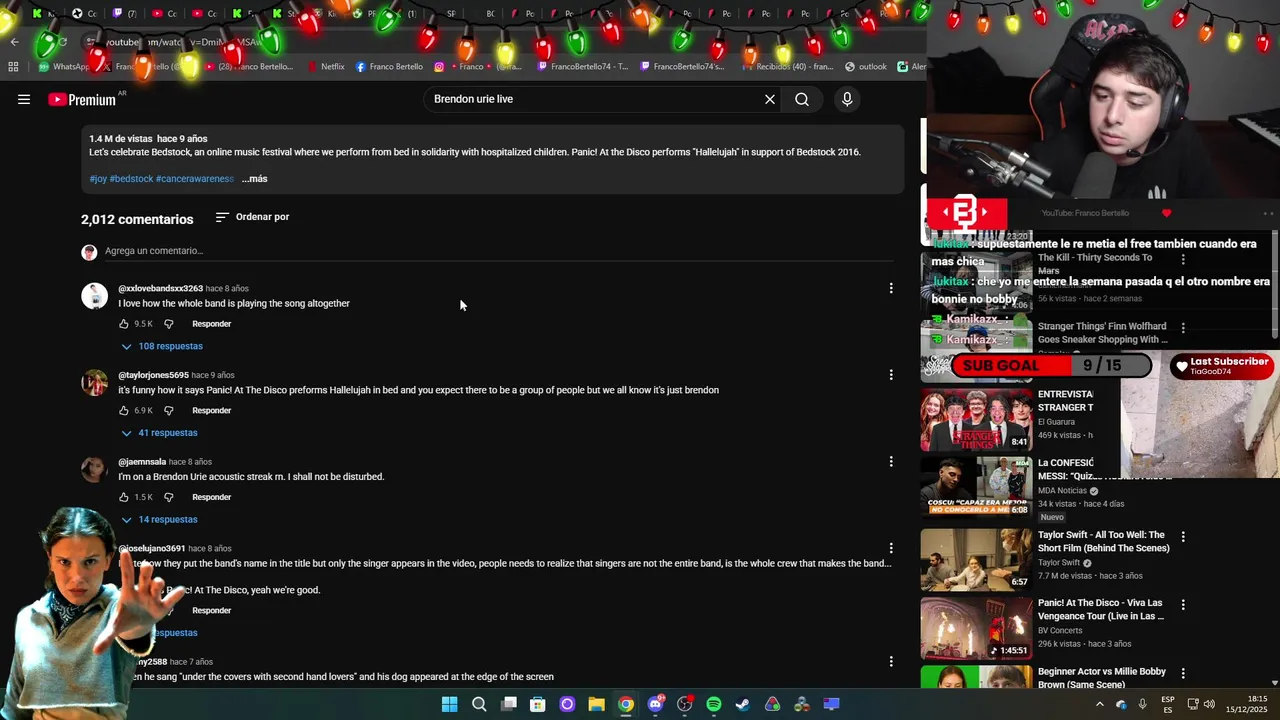This screenshot has height=720, width=1280.
Task: Open the Recibidos (40) mail bookmark
Action: [x=788, y=67]
